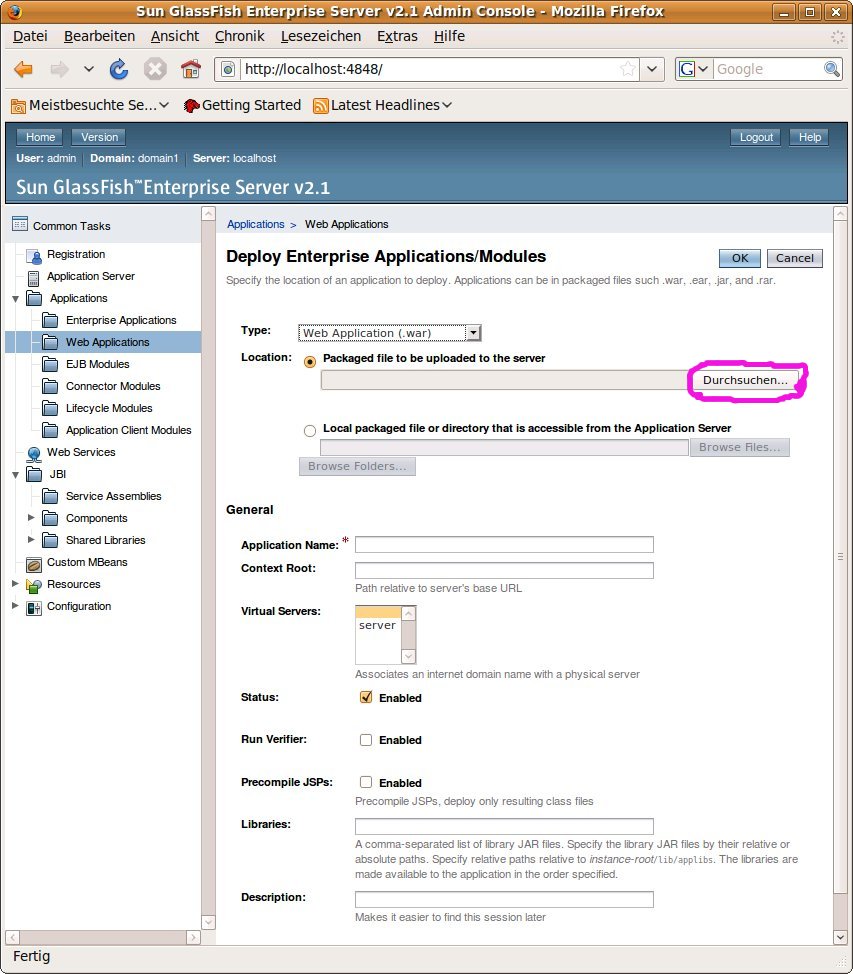This screenshot has width=853, height=974.
Task: Click the Firefox home icon
Action: [190, 69]
